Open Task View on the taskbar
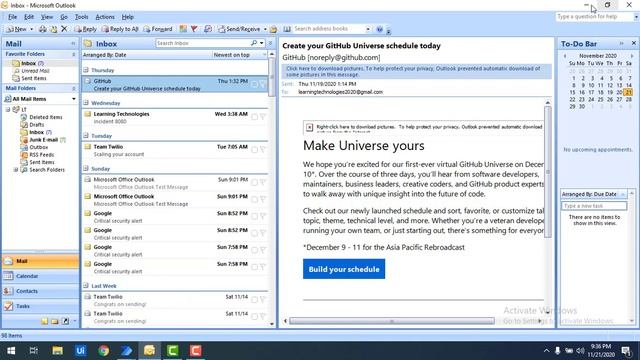This screenshot has width=640, height=360. pos(34,351)
